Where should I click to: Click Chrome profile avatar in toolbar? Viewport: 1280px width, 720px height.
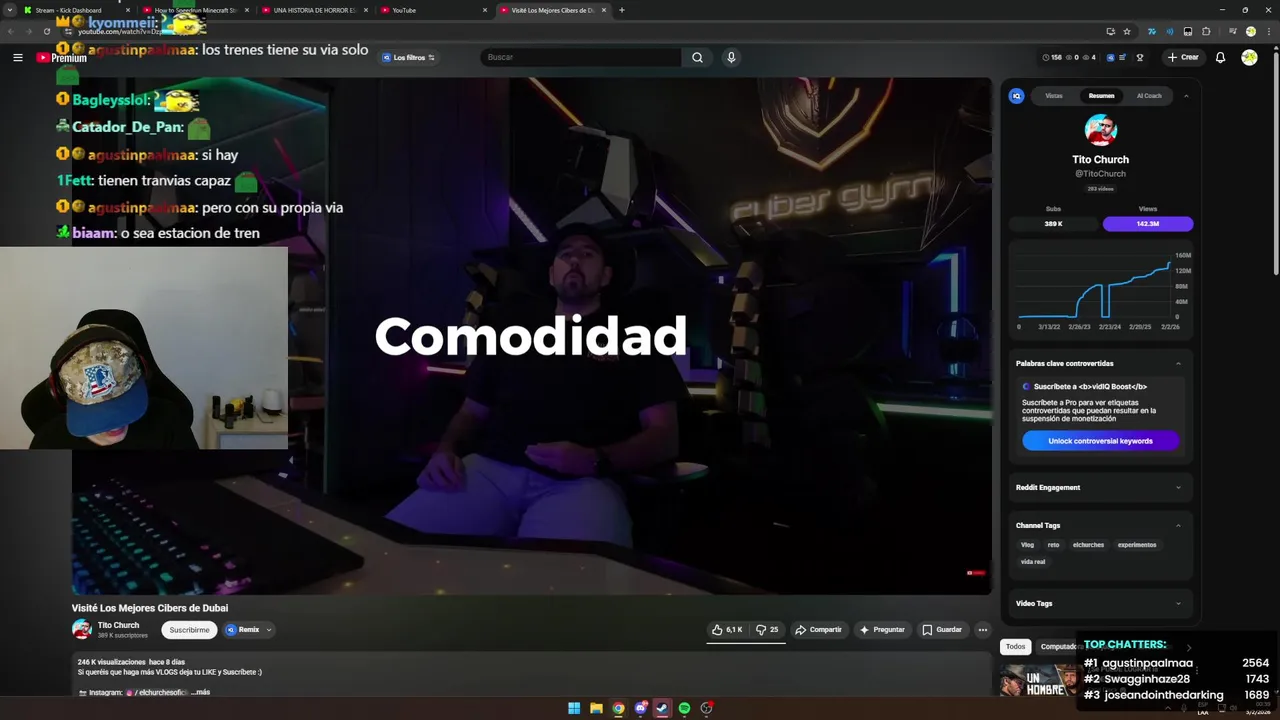click(1251, 31)
